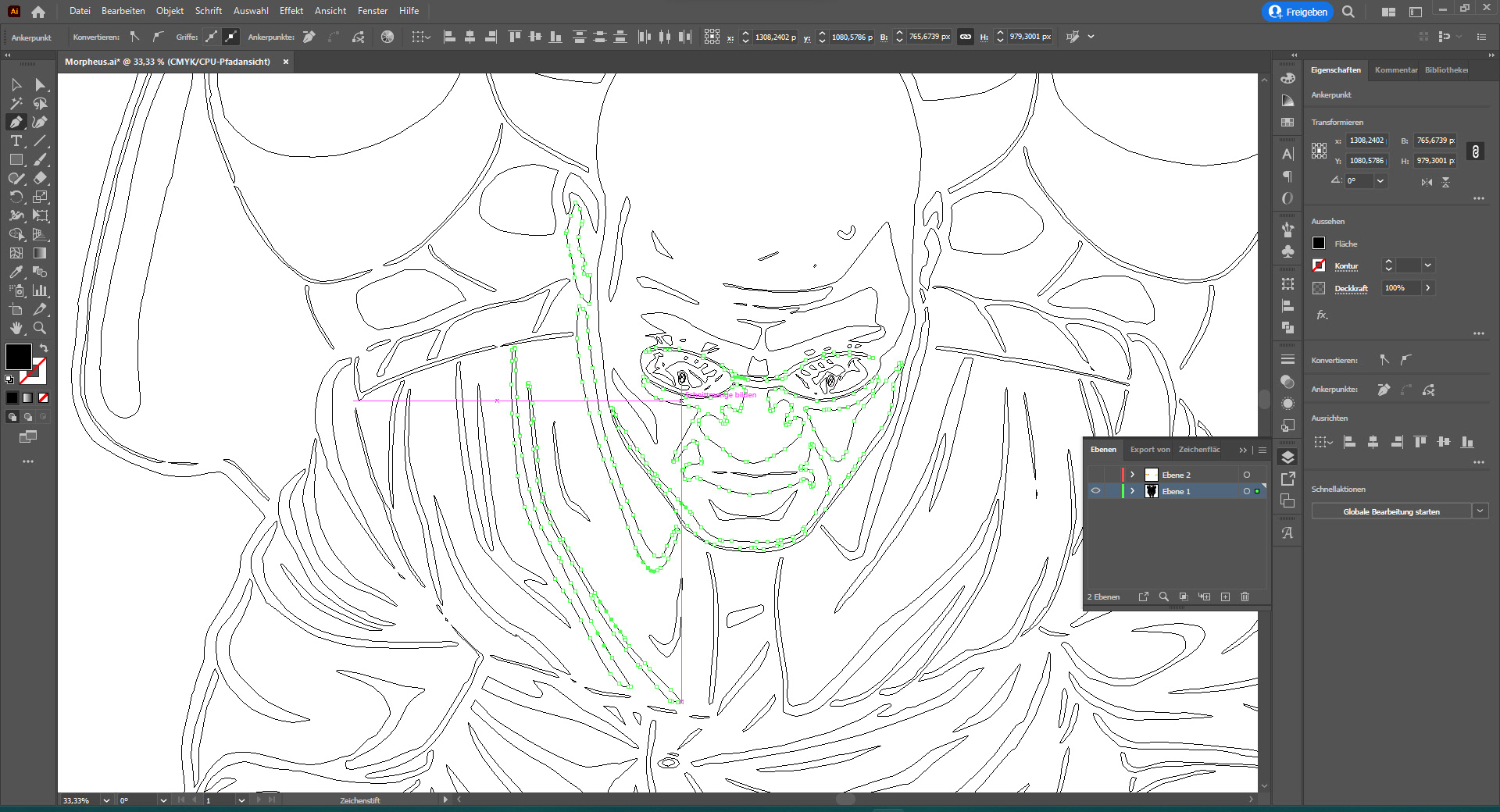Select the Shape Builder tool
This screenshot has width=1500, height=812.
16,234
